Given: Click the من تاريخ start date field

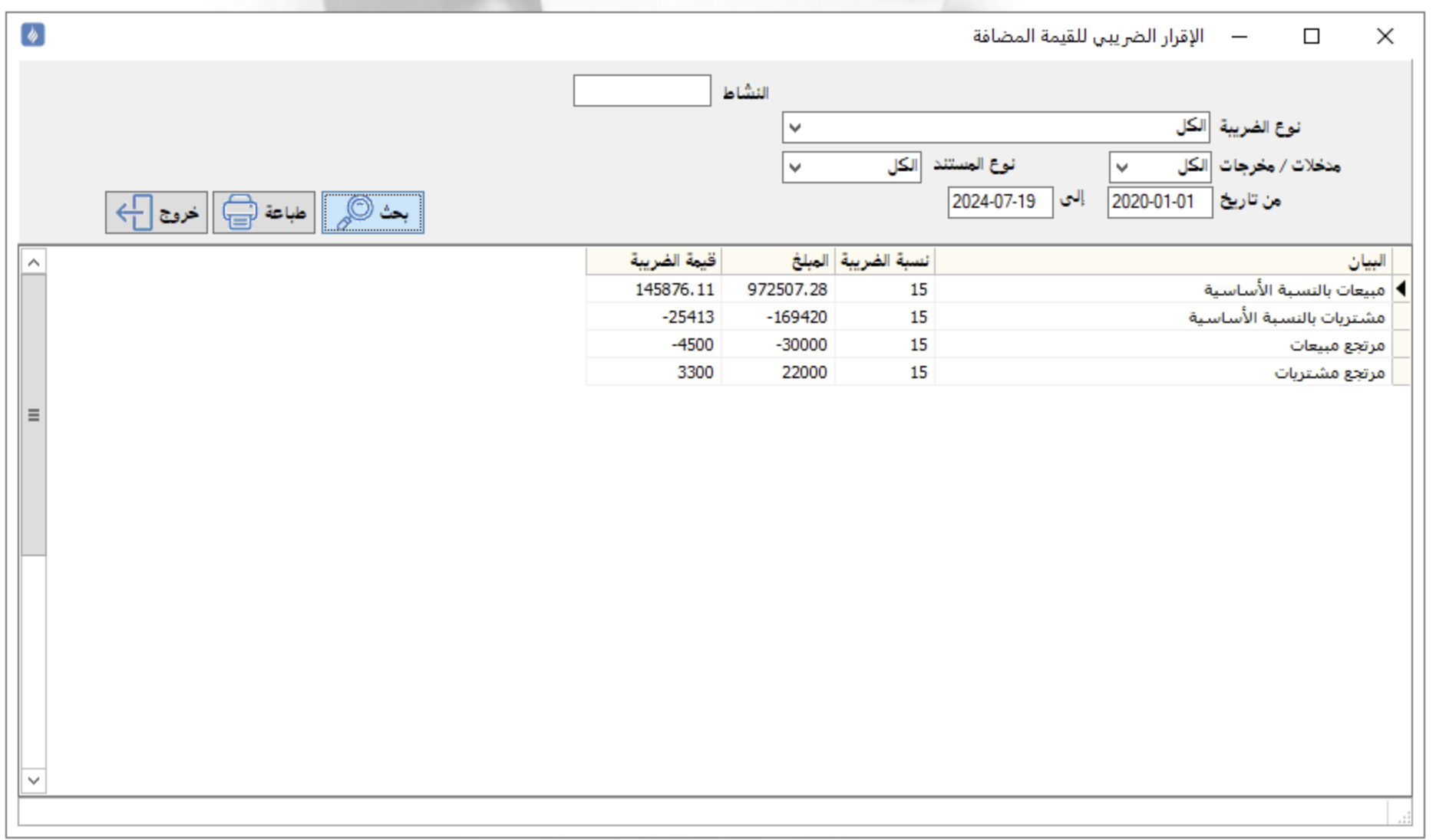Looking at the screenshot, I should coord(1159,203).
